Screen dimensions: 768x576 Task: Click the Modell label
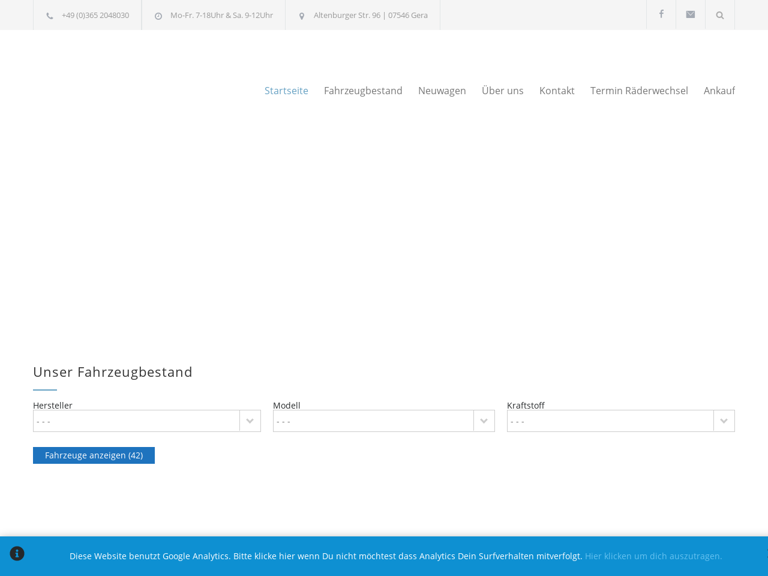click(x=287, y=405)
